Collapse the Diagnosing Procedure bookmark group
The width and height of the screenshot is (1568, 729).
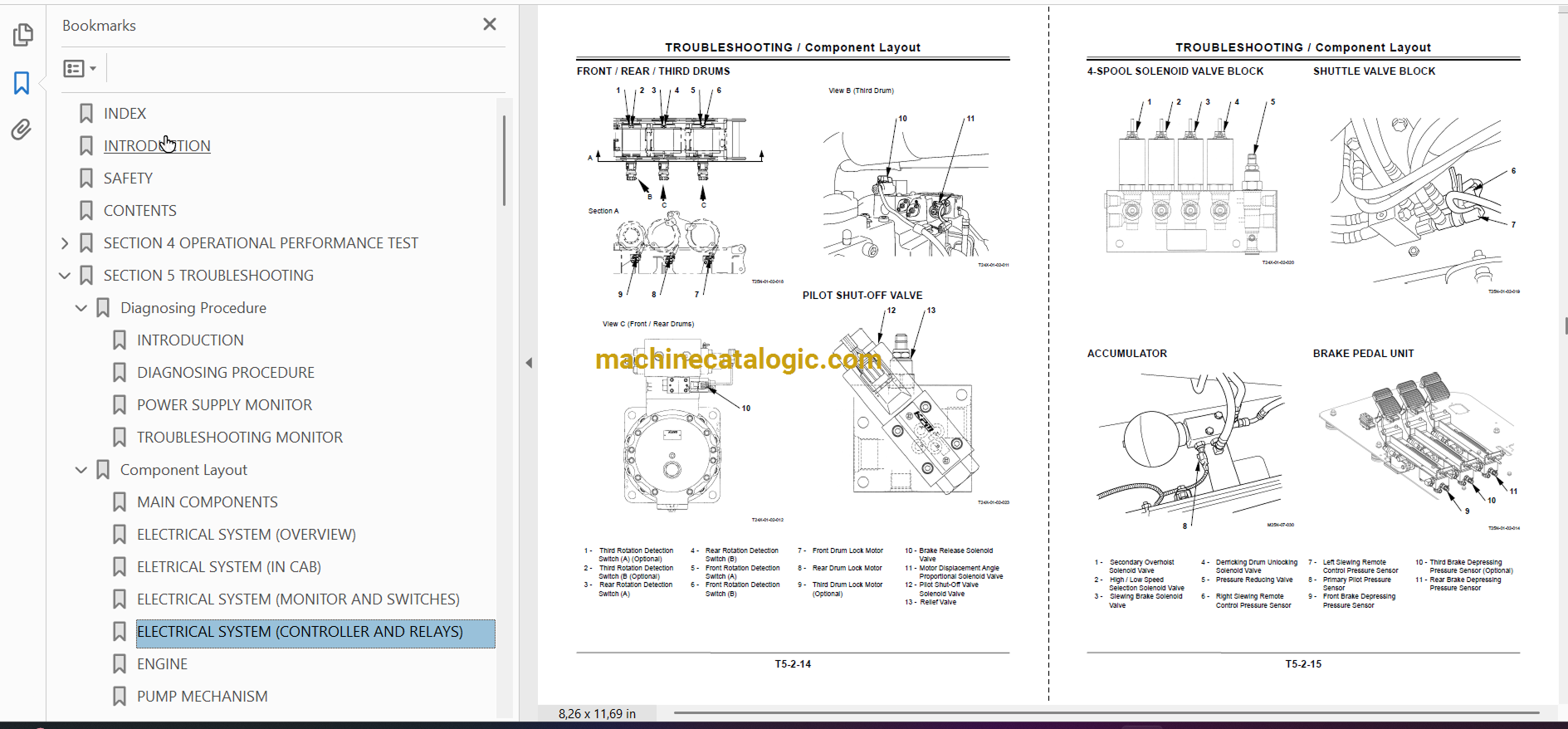(81, 307)
